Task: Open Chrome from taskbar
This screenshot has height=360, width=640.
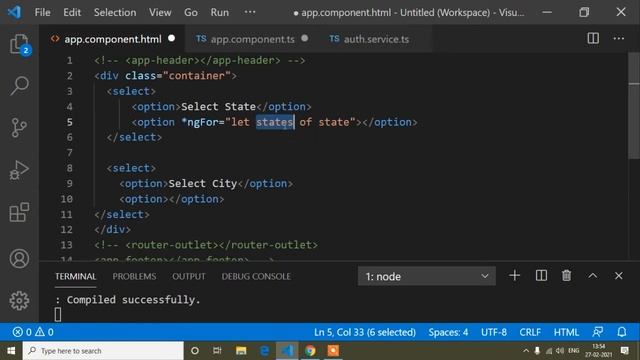Action: (x=310, y=351)
